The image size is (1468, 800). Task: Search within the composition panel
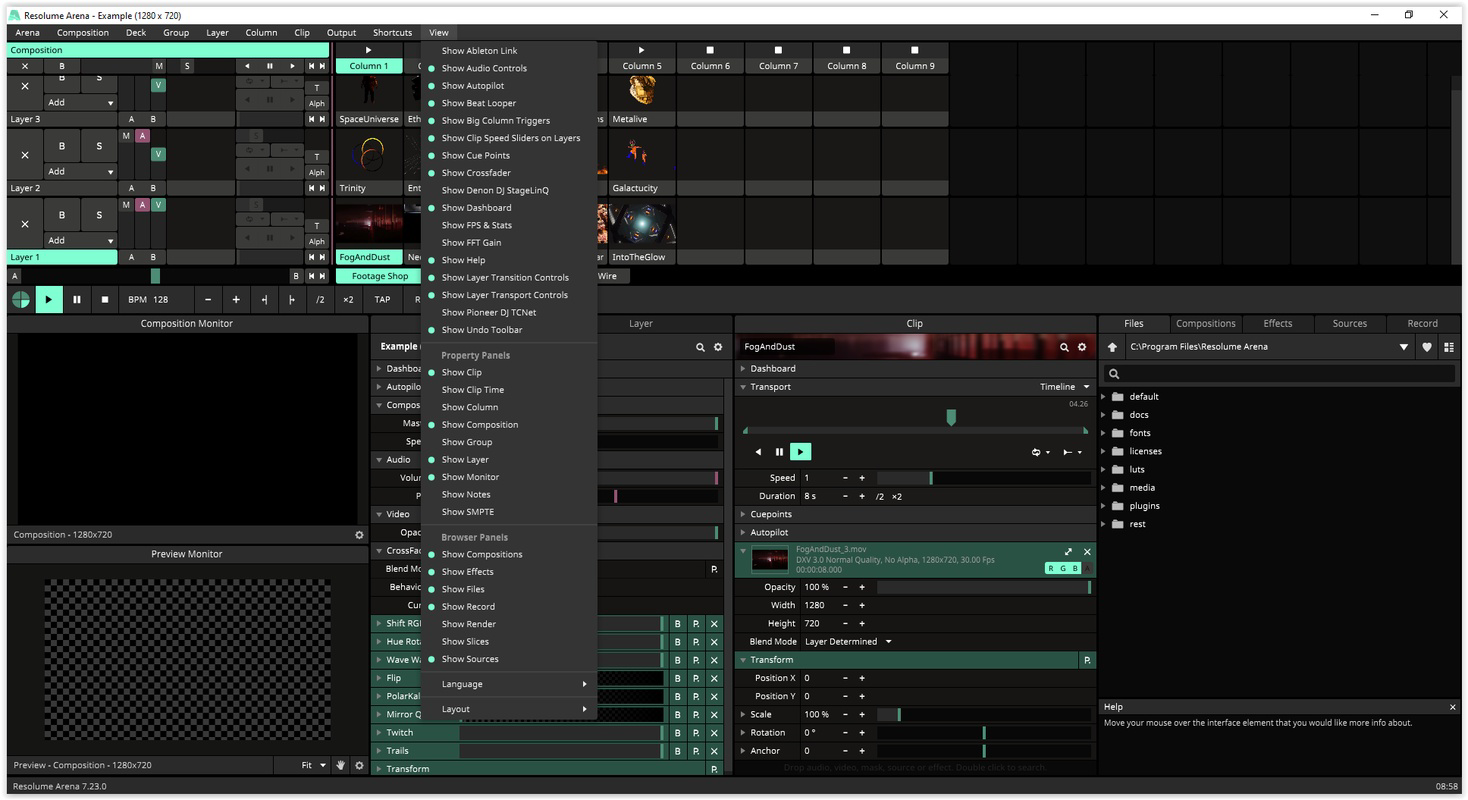click(x=700, y=347)
